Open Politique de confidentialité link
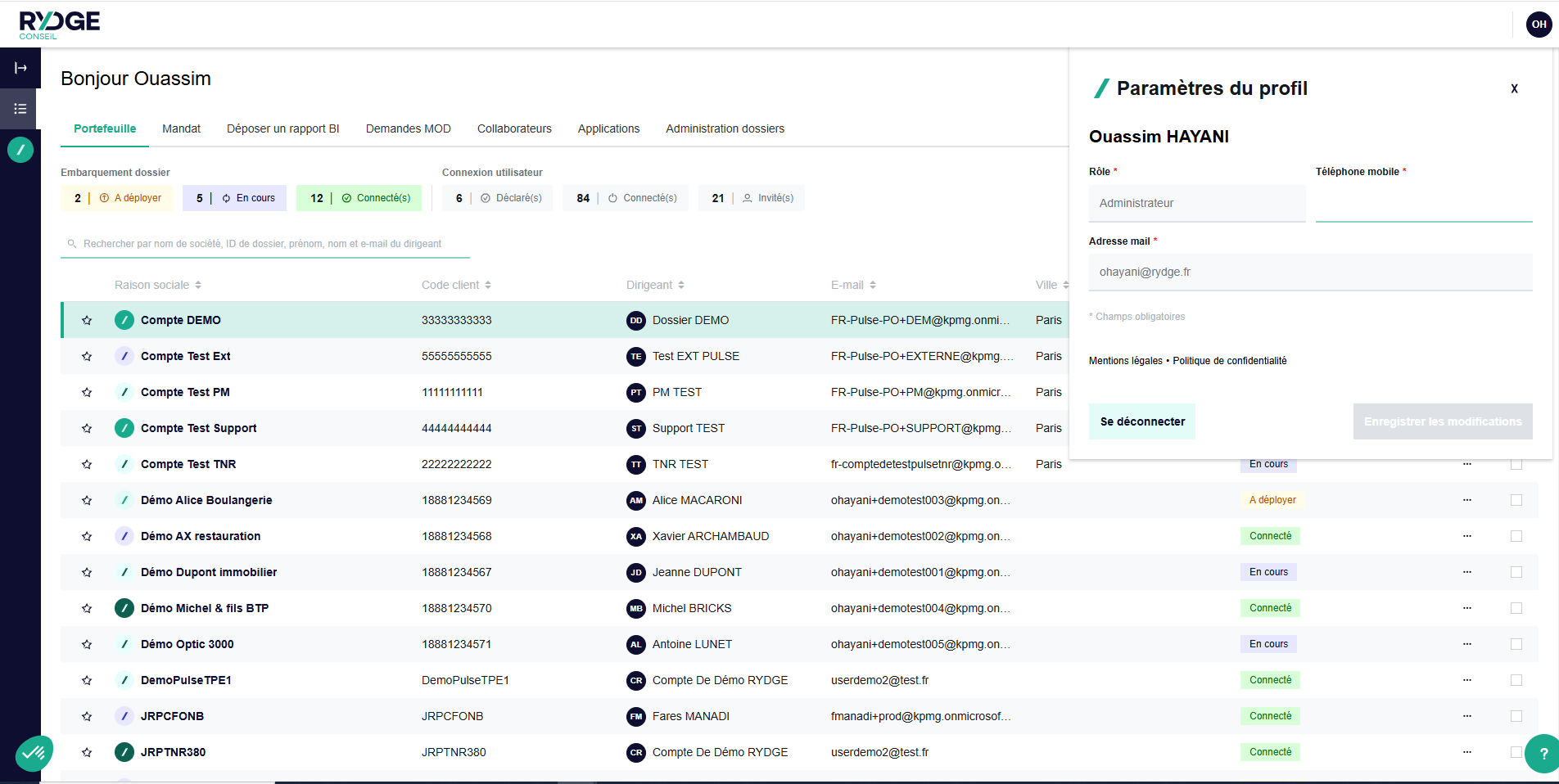The width and height of the screenshot is (1559, 784). click(1229, 361)
